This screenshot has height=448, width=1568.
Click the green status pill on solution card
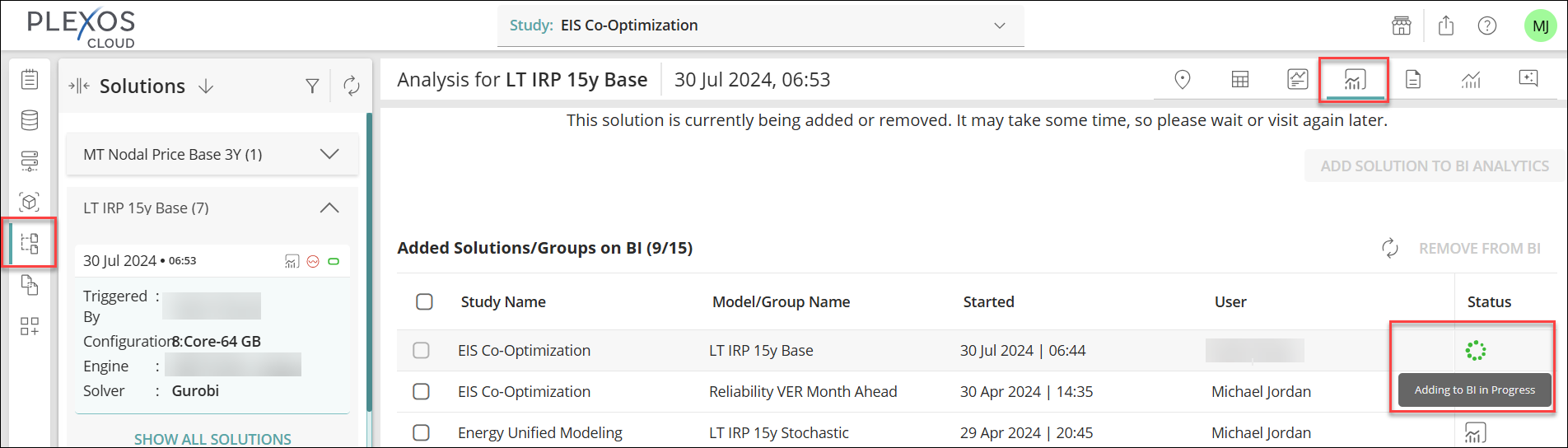[334, 261]
